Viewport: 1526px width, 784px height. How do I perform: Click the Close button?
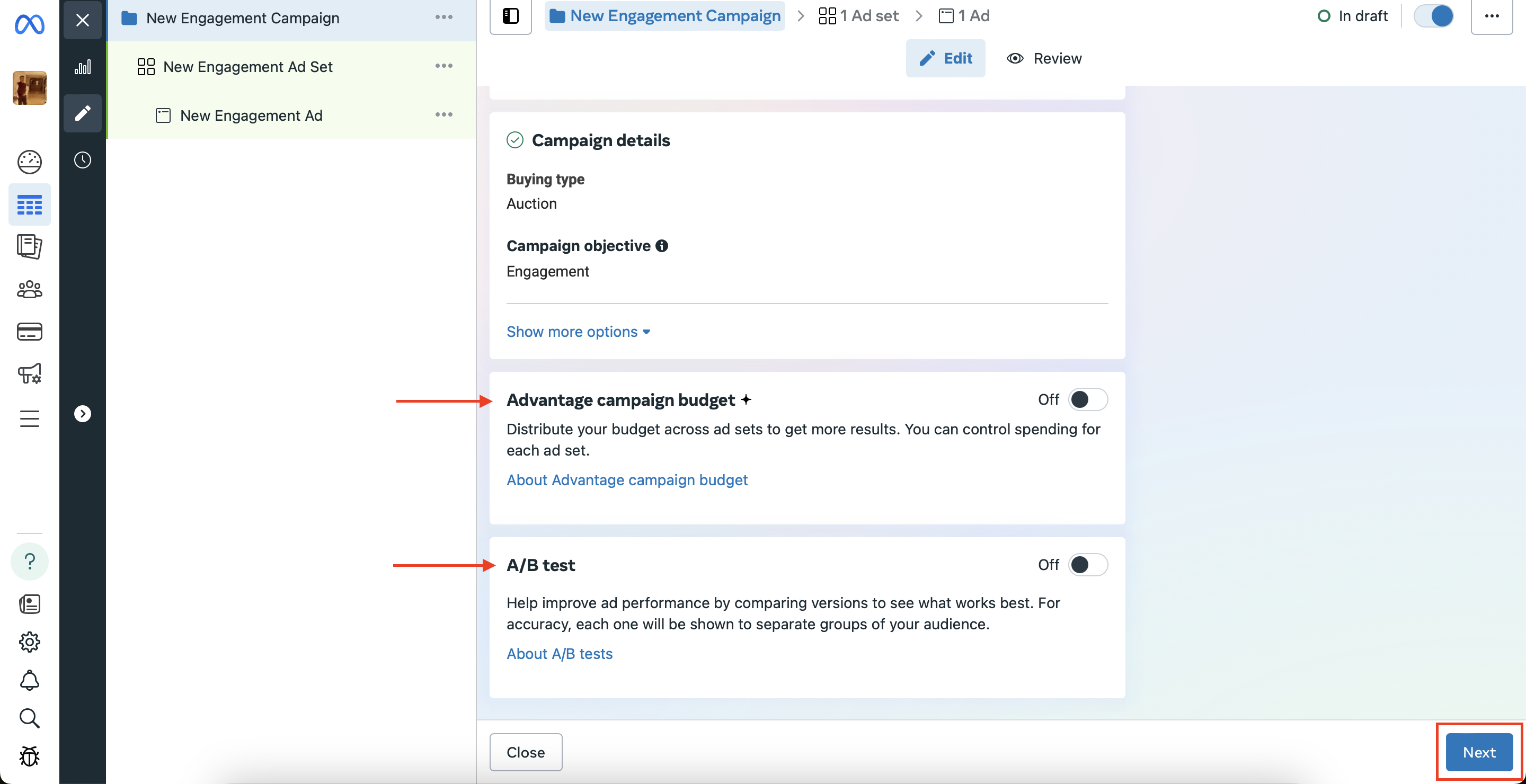coord(526,752)
